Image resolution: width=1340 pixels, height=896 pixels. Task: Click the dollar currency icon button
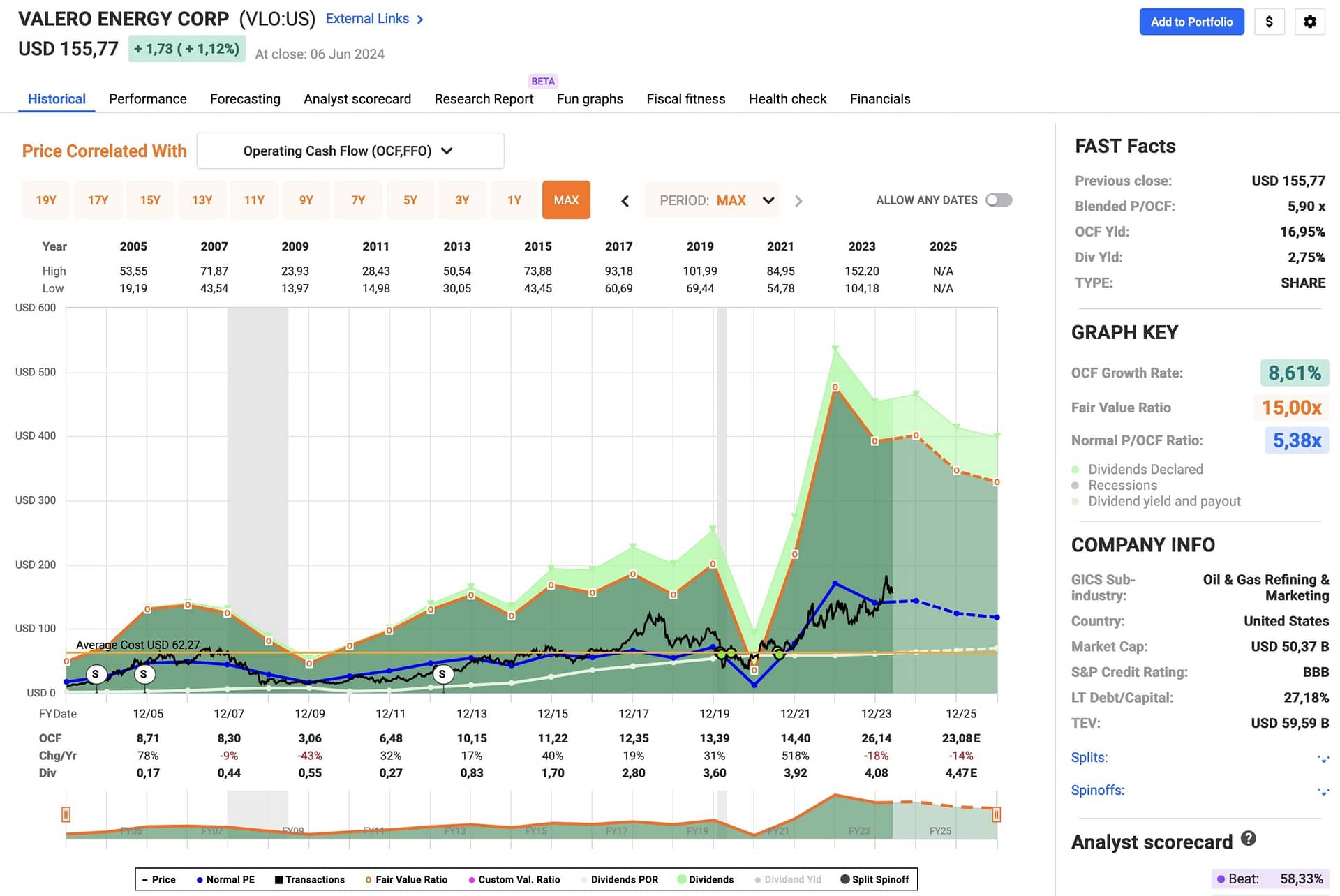pos(1269,22)
